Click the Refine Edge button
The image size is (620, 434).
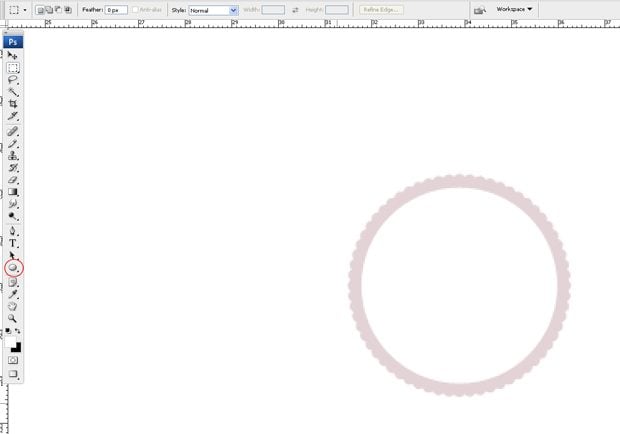tap(383, 9)
